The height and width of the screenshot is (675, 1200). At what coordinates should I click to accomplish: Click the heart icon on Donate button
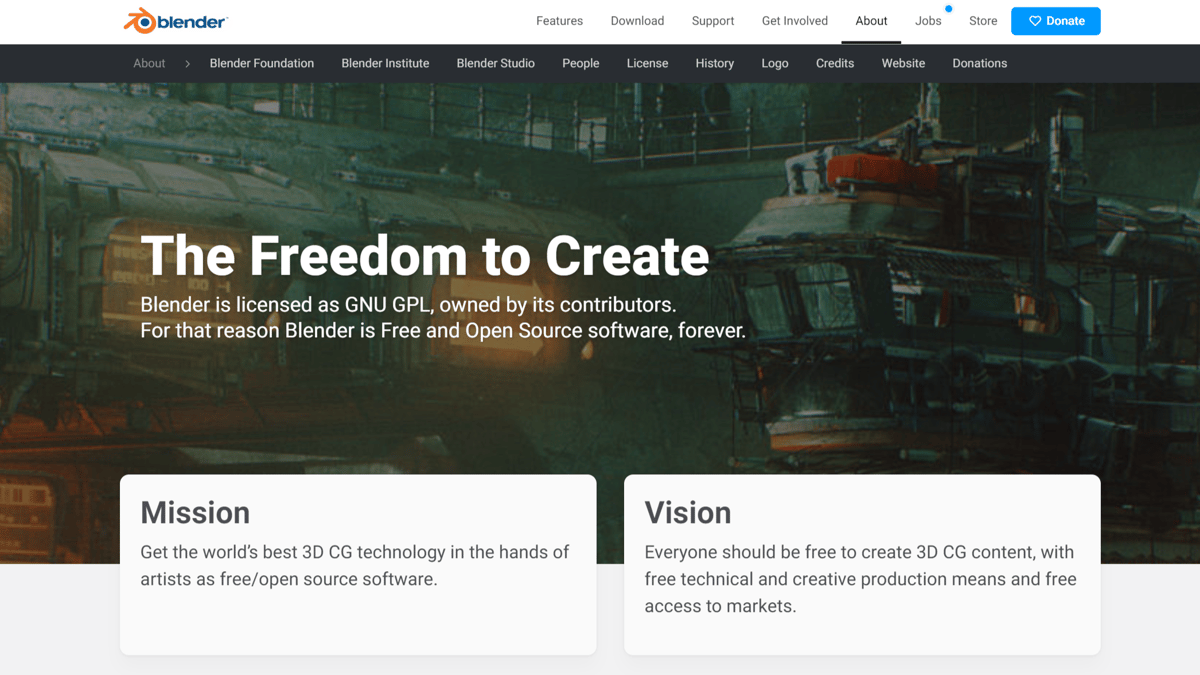[1035, 21]
